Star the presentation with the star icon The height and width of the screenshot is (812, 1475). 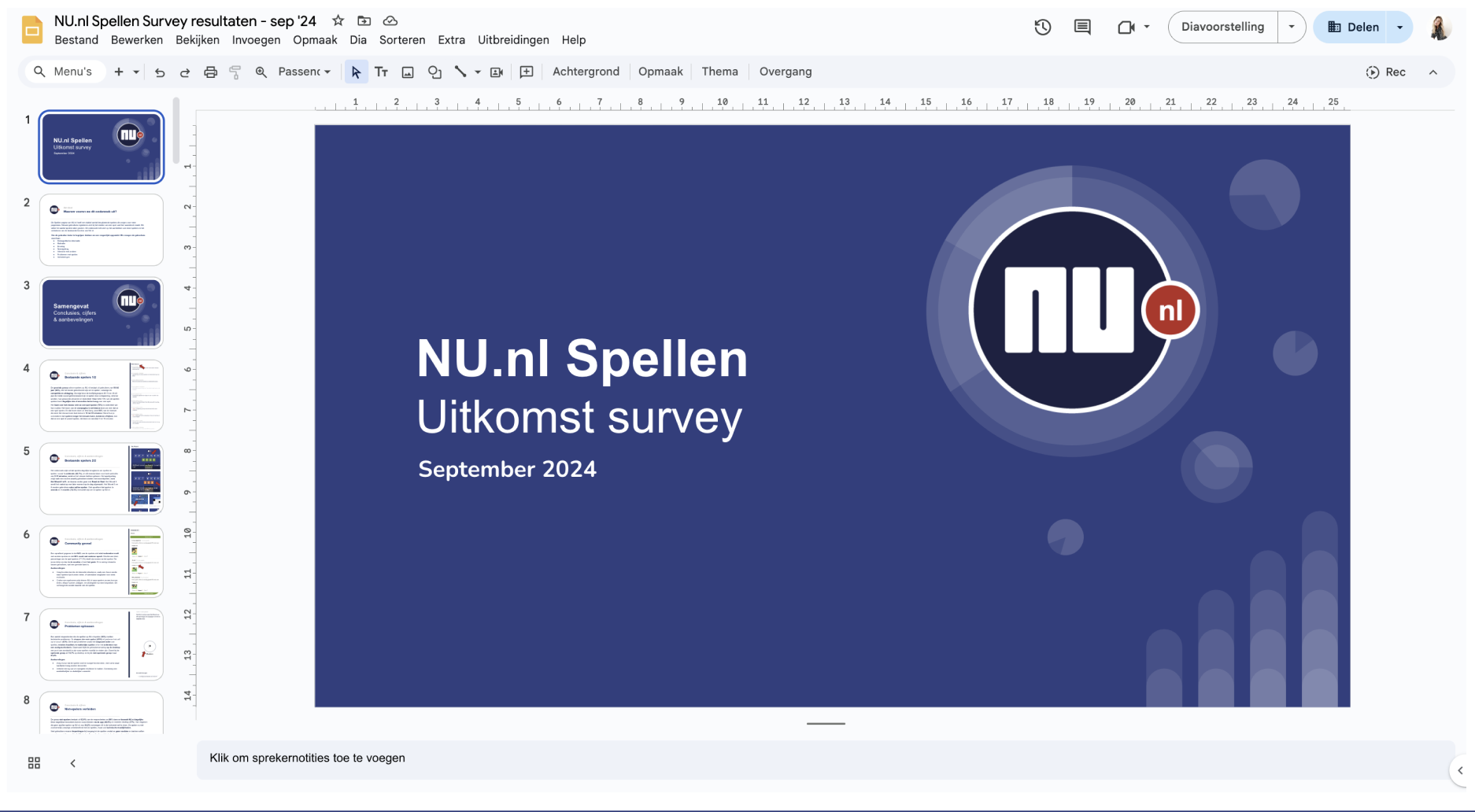[338, 20]
